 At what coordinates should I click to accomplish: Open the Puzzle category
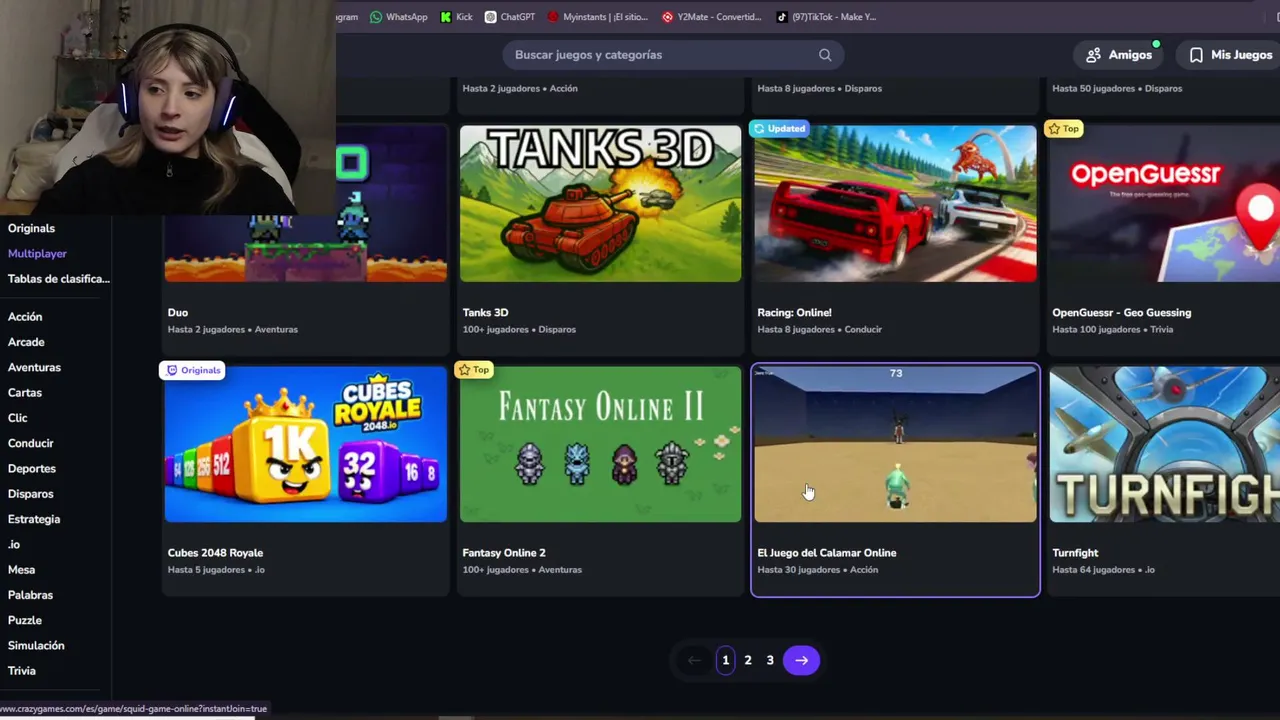(x=25, y=620)
